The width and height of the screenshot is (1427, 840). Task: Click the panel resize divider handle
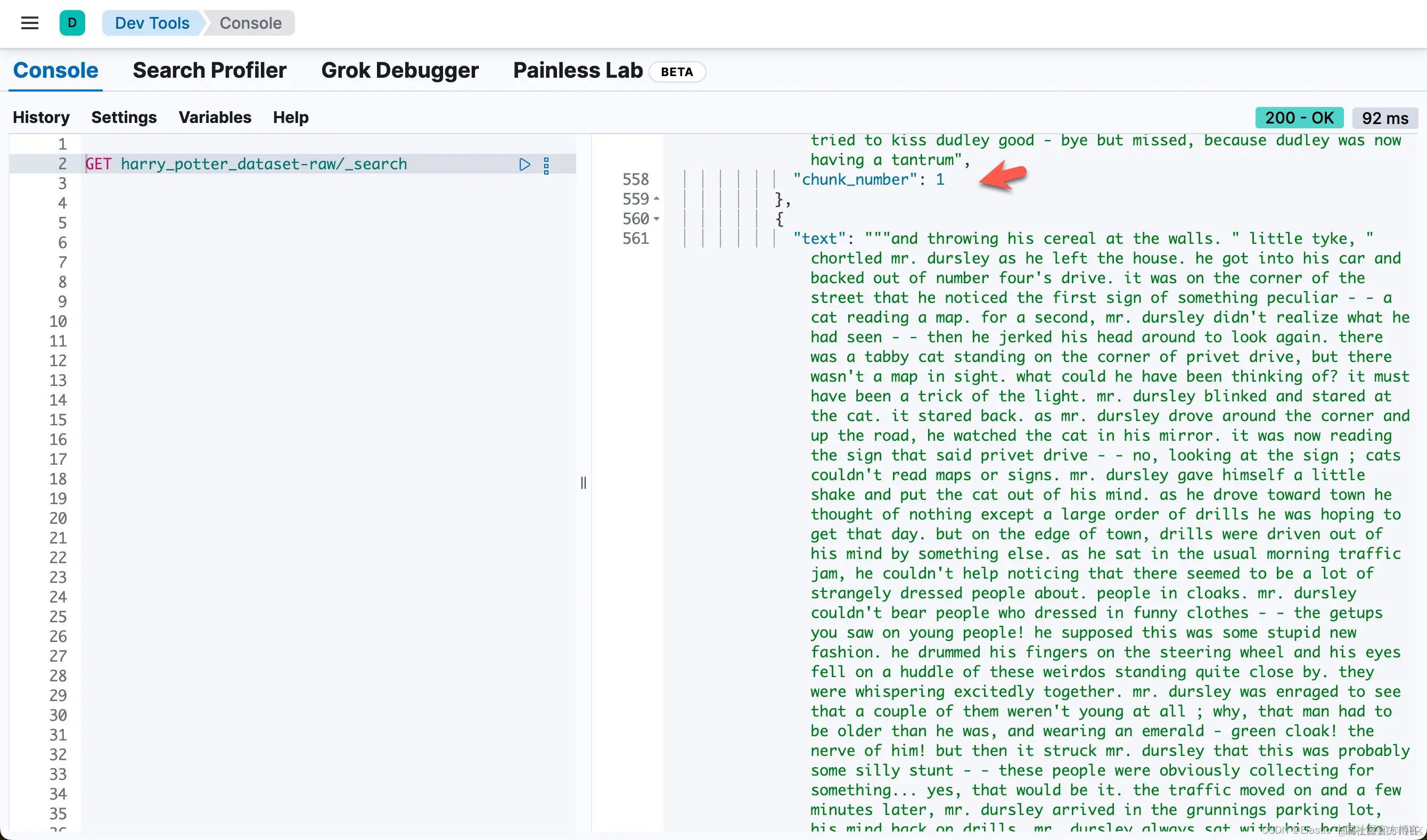583,483
